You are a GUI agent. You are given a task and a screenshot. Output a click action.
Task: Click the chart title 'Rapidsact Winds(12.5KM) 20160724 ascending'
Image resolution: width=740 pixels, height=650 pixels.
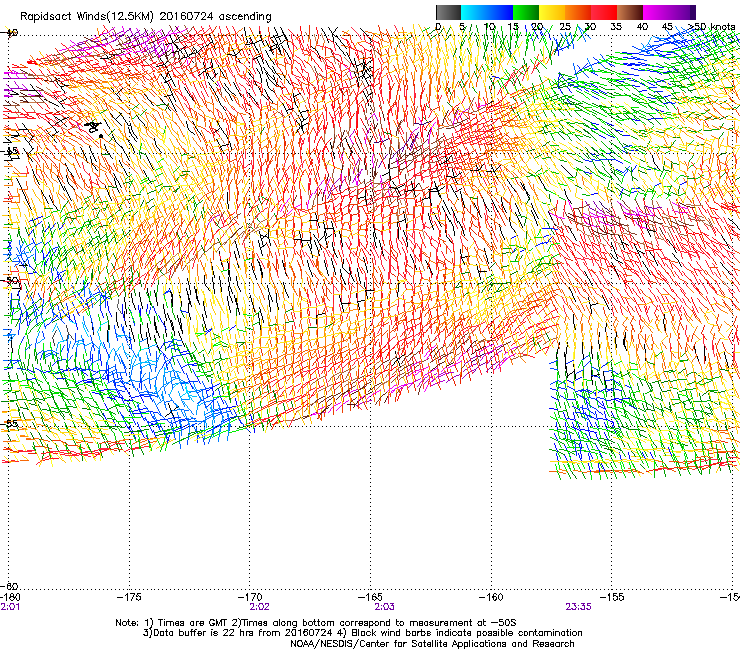pos(146,17)
